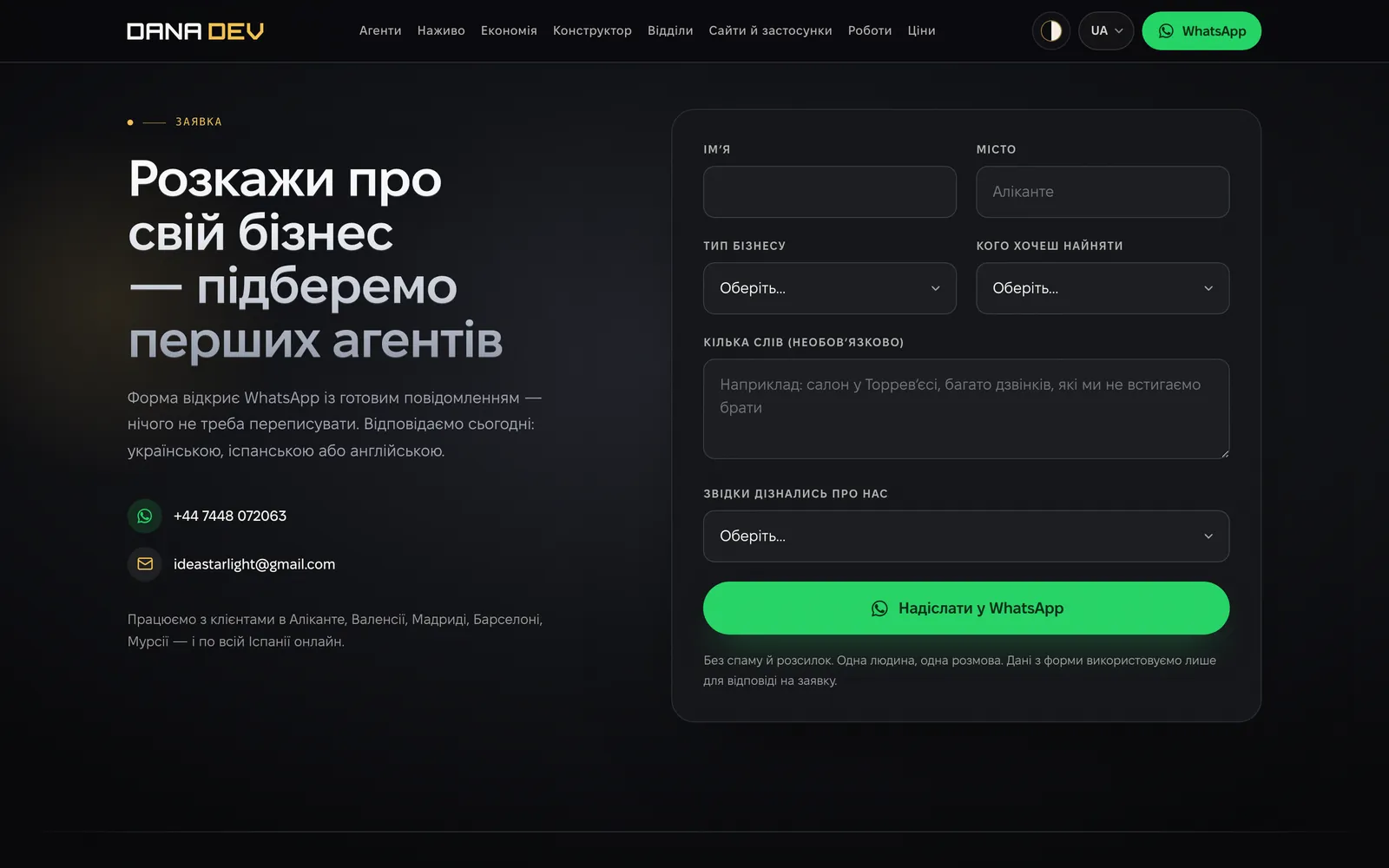Expand the Тип бізнесу dropdown

pyautogui.click(x=830, y=288)
